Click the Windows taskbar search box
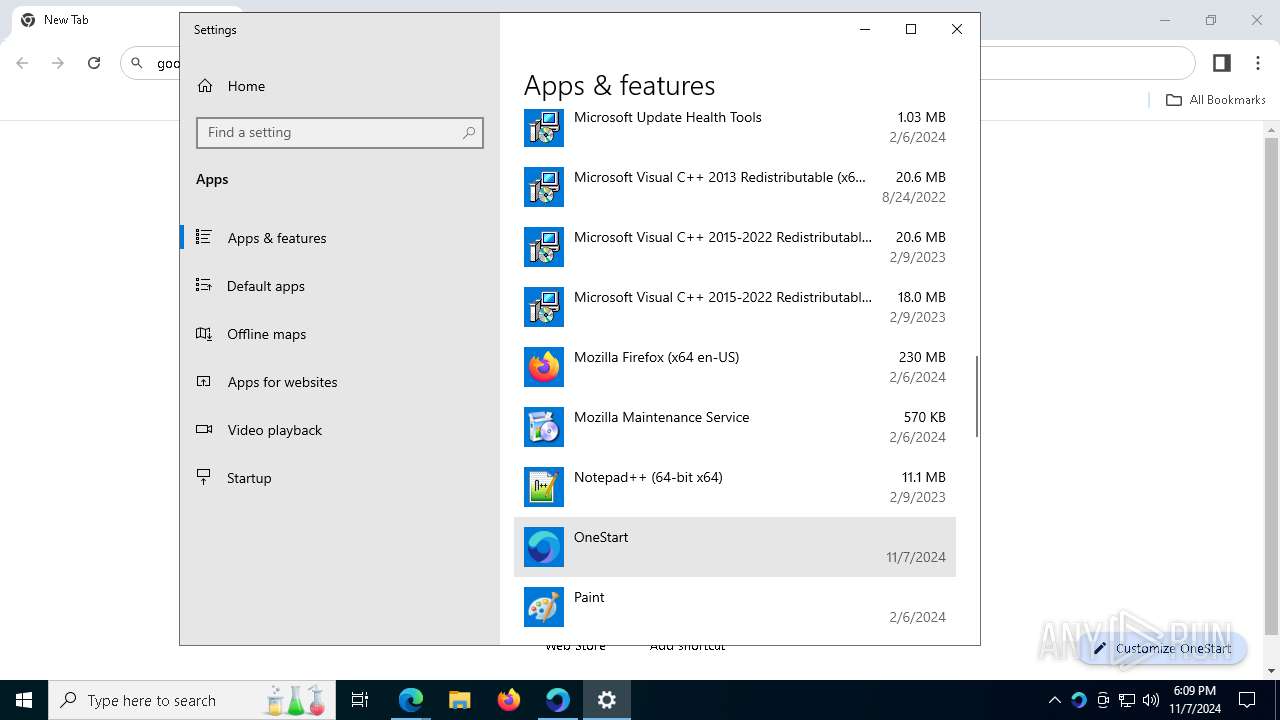 pos(192,700)
